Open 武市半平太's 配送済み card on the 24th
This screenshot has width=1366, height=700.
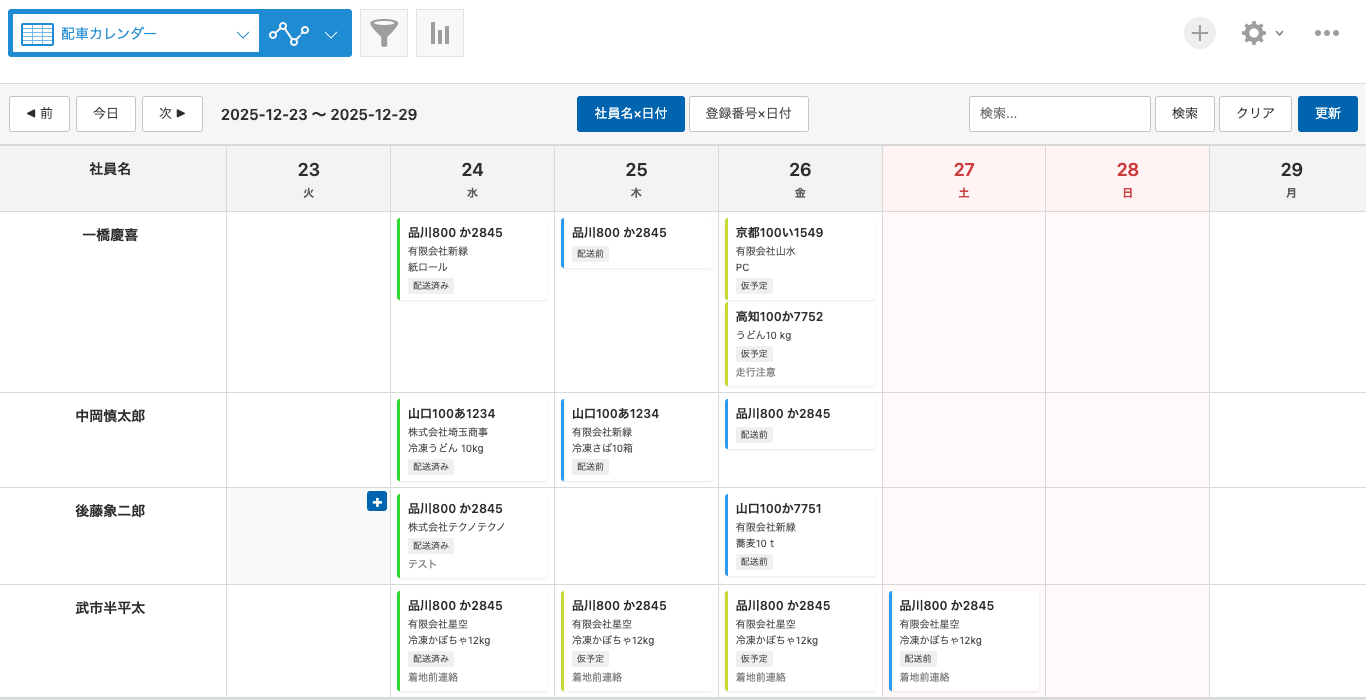coord(473,641)
